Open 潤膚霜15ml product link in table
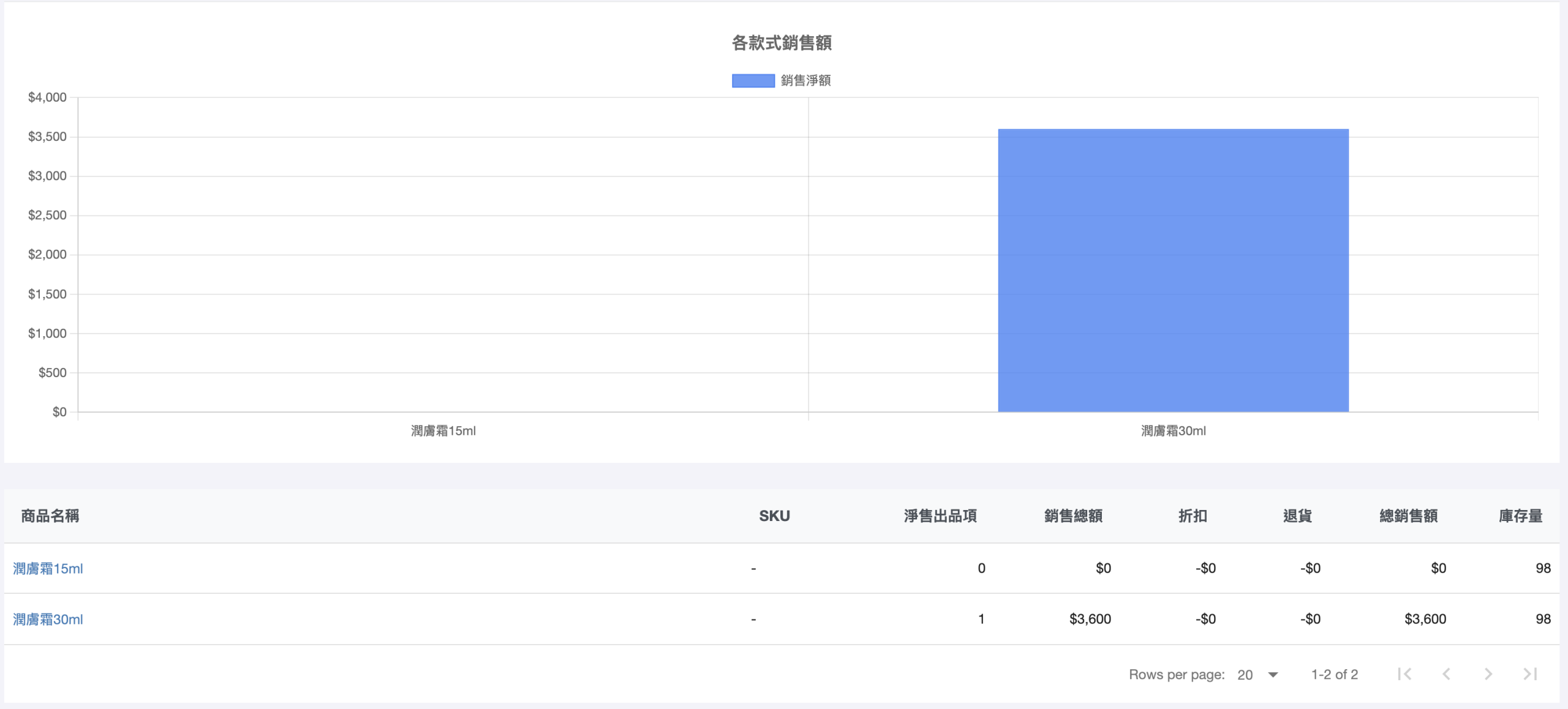 (x=48, y=569)
